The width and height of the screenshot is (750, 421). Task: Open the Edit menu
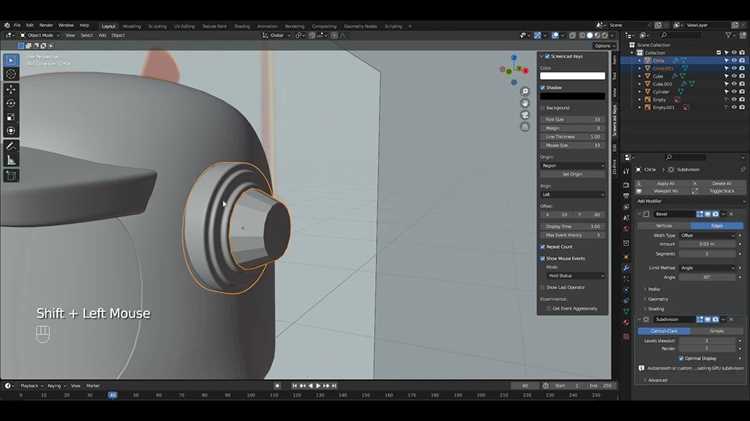click(x=30, y=25)
